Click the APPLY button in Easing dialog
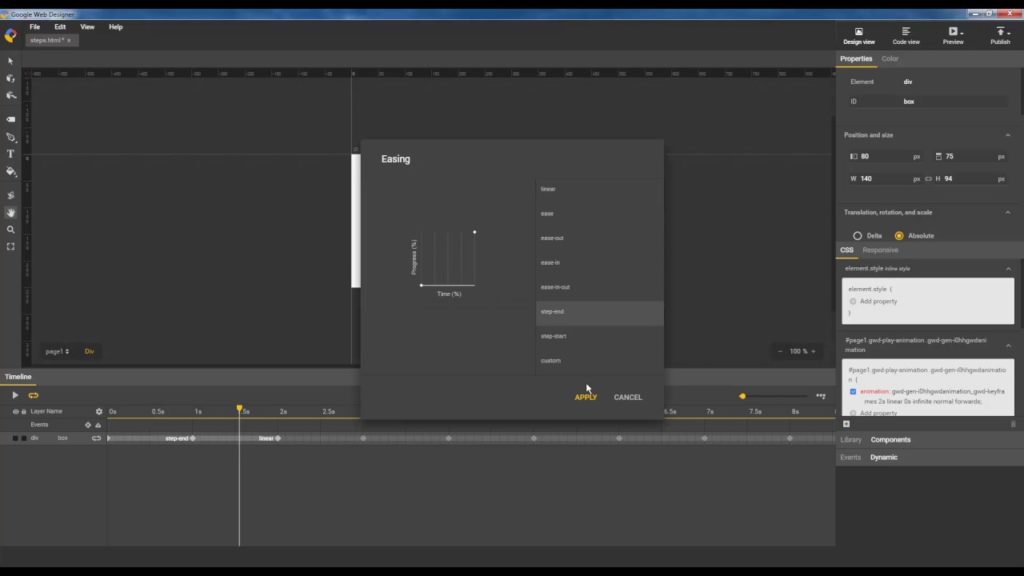The height and width of the screenshot is (576, 1024). [585, 396]
